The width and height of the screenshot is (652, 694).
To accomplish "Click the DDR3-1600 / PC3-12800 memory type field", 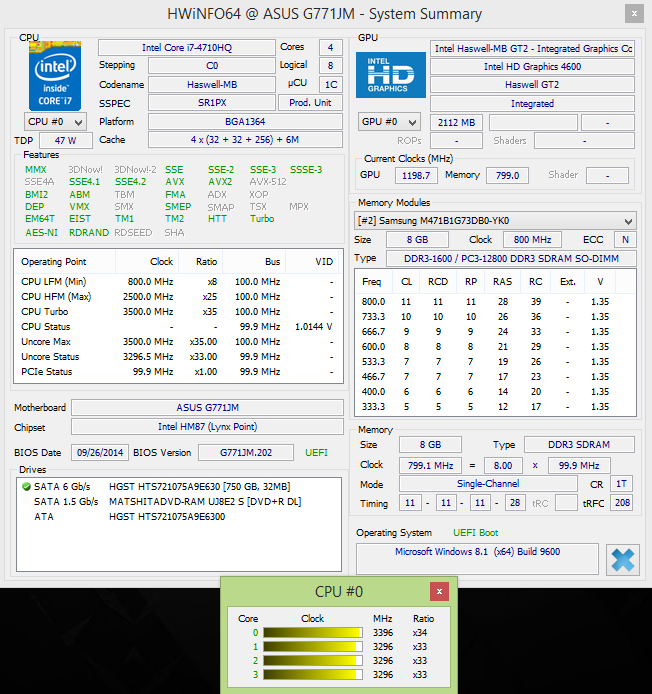I will click(x=511, y=258).
